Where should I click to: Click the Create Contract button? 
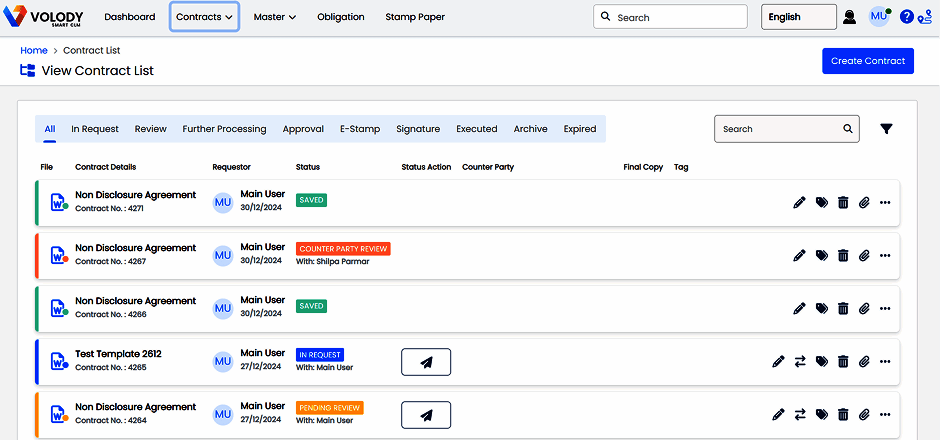867,61
